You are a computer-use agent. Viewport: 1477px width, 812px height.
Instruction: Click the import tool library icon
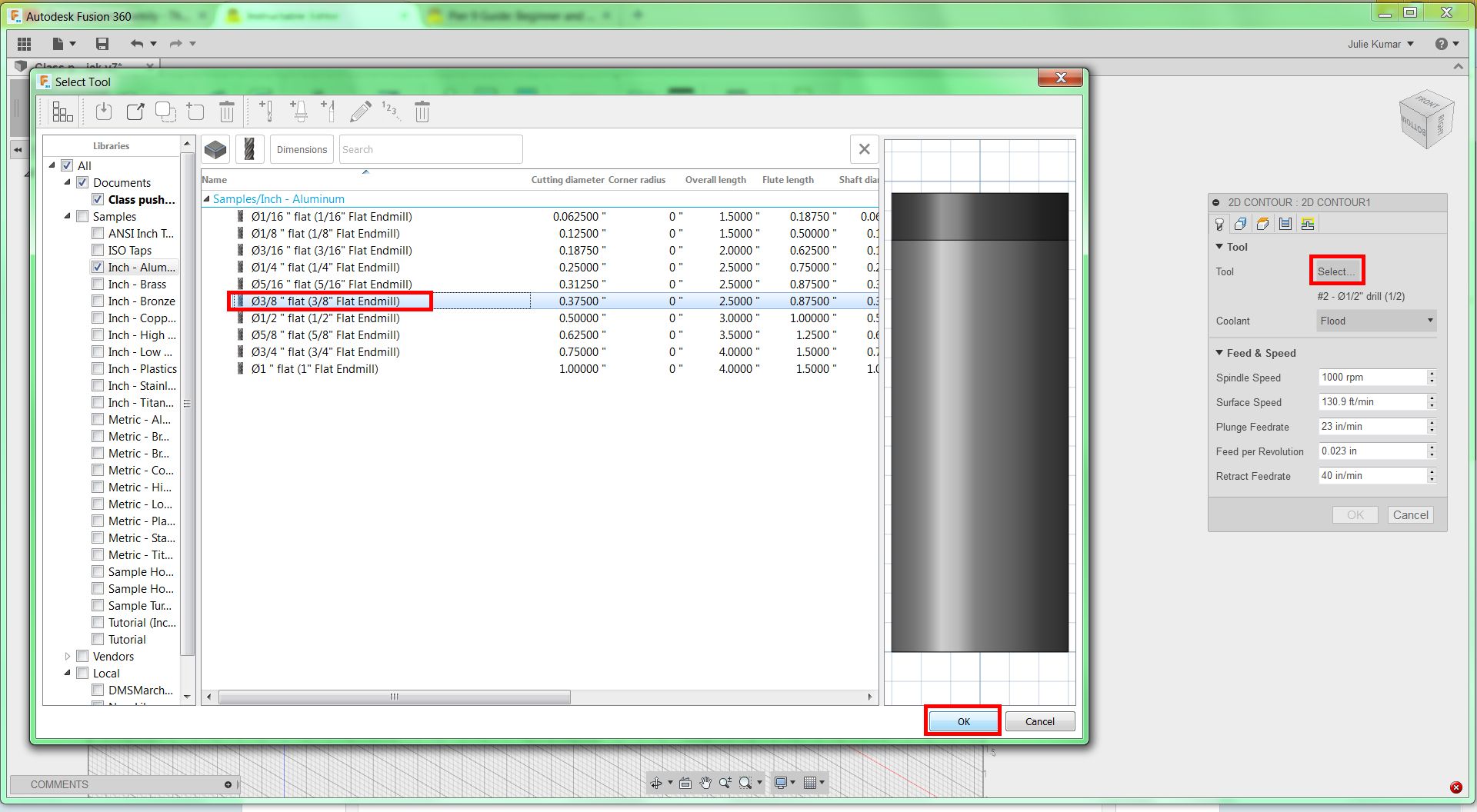pos(104,112)
